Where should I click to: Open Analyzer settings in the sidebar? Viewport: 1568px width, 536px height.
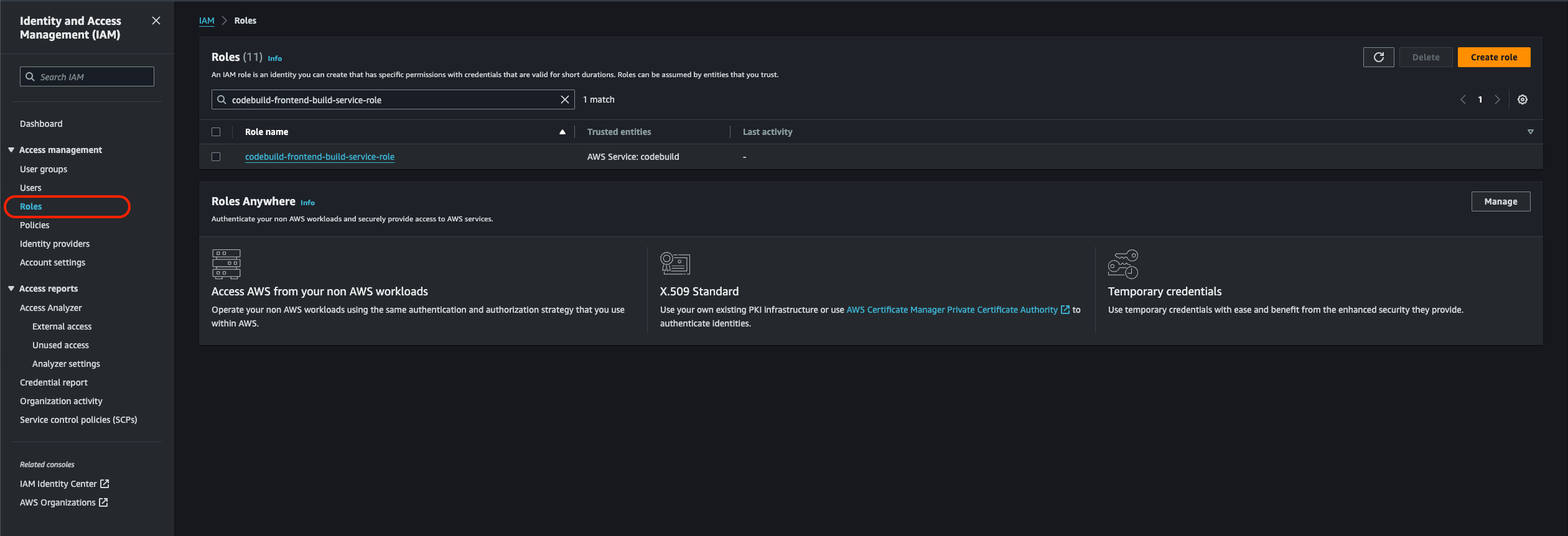(x=66, y=364)
